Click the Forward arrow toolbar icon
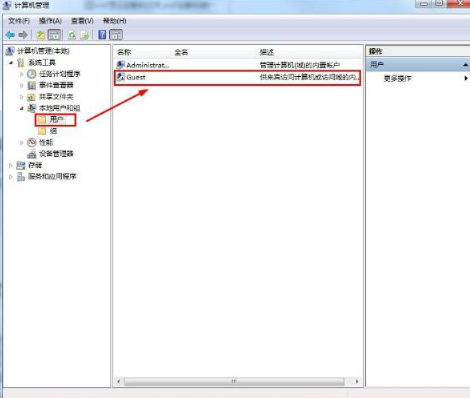 23,35
